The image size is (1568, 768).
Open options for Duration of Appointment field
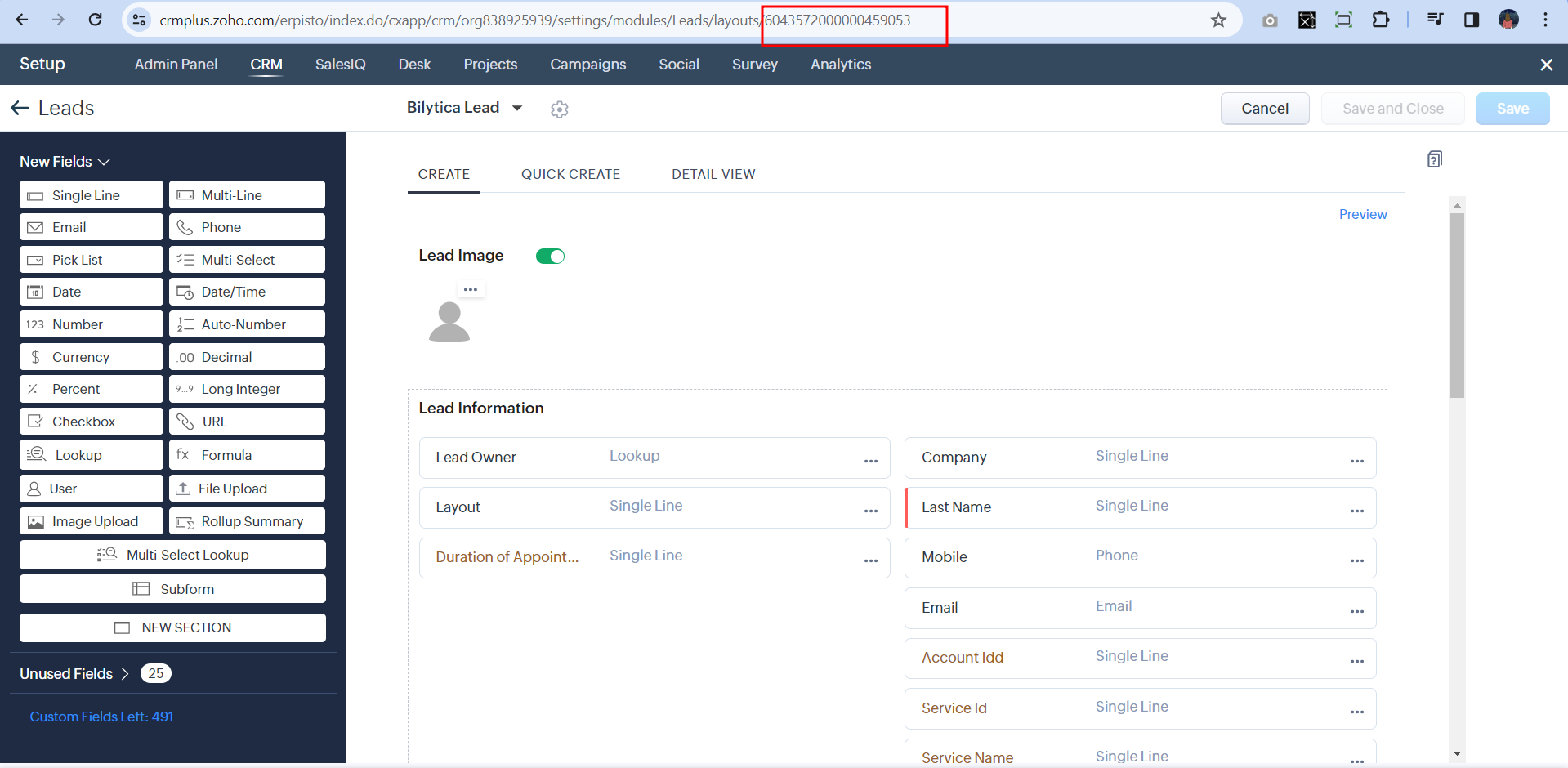click(871, 560)
